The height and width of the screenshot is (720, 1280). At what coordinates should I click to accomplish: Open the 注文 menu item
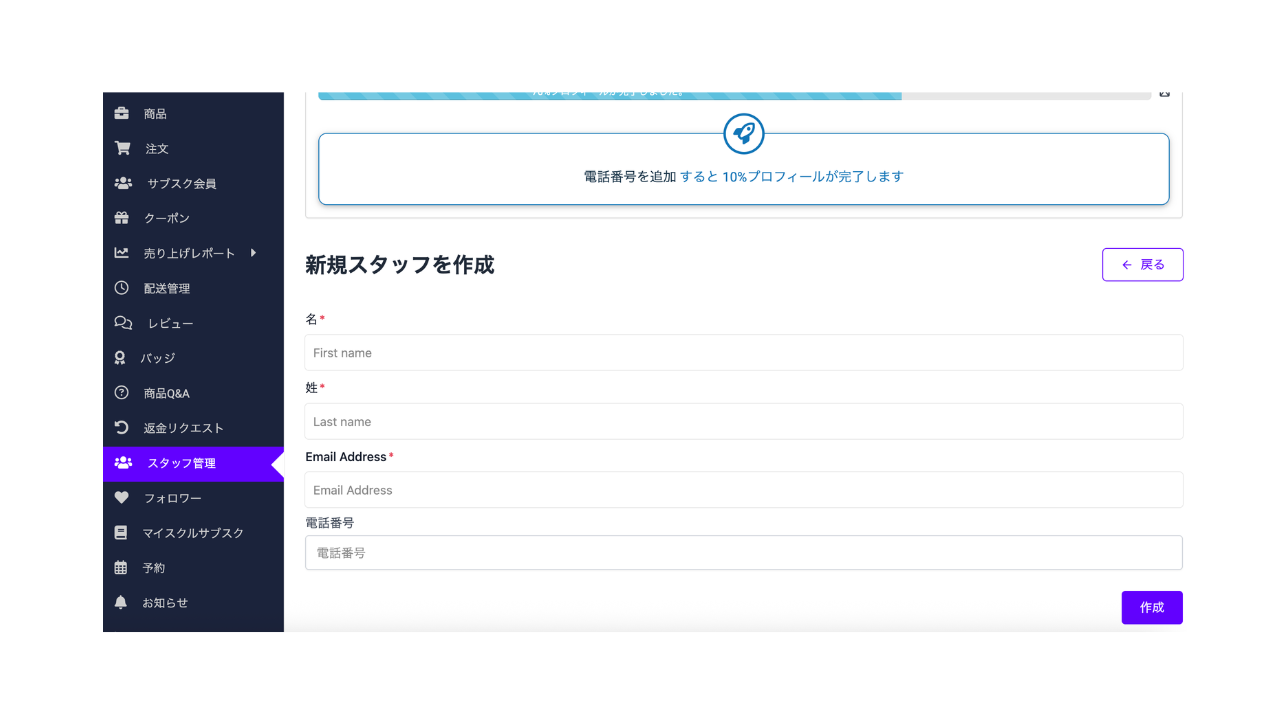pos(193,149)
